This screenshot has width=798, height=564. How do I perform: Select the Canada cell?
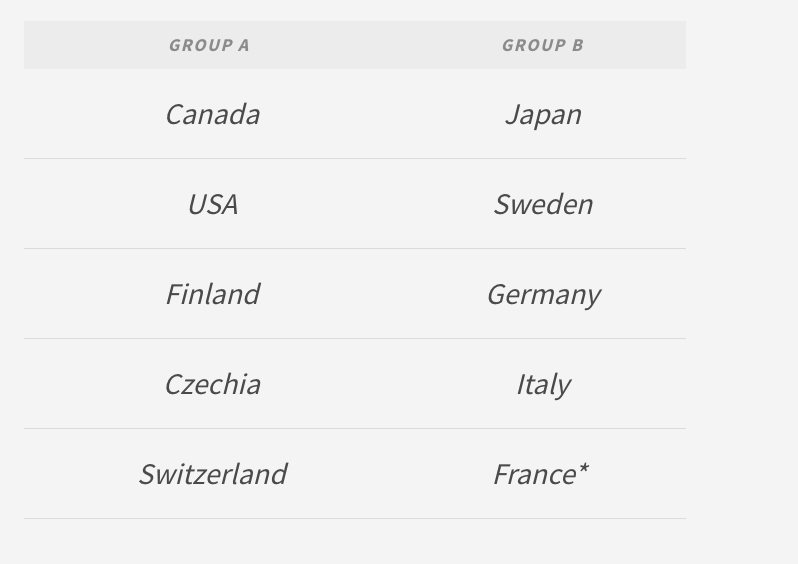(x=212, y=114)
